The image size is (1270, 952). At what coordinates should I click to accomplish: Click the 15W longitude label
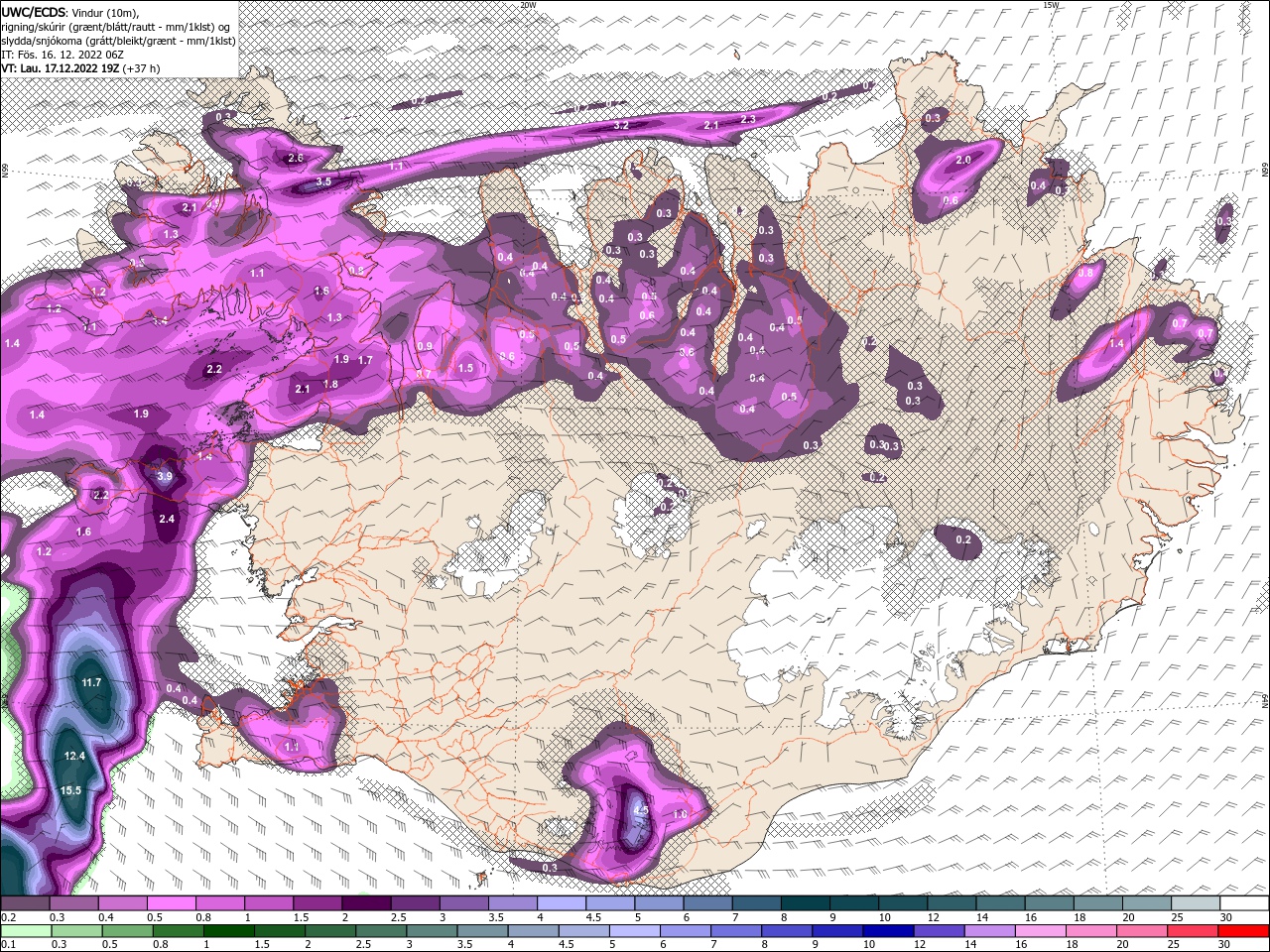coord(1052,5)
